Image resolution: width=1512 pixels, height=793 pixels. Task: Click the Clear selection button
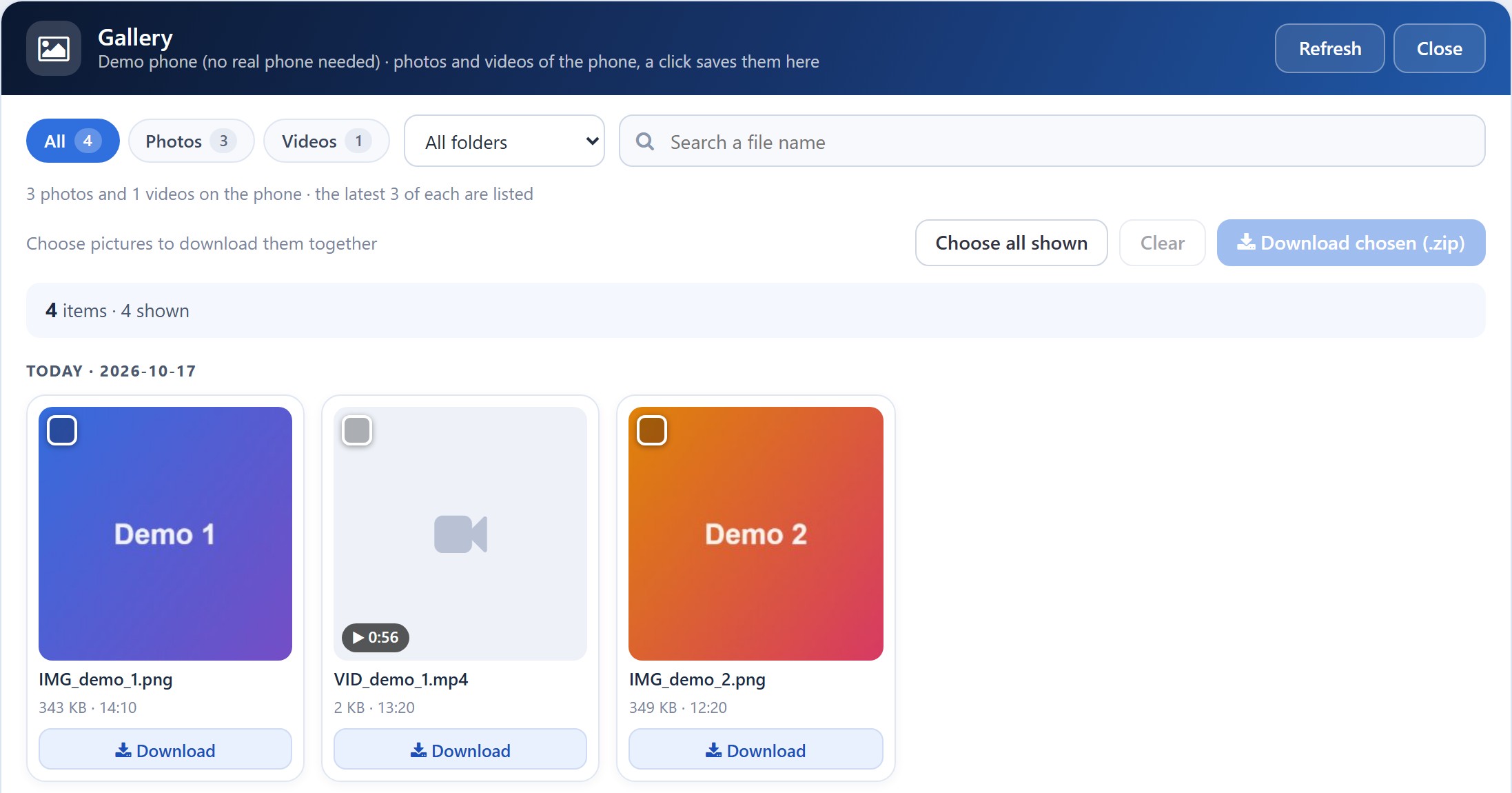pyautogui.click(x=1163, y=243)
